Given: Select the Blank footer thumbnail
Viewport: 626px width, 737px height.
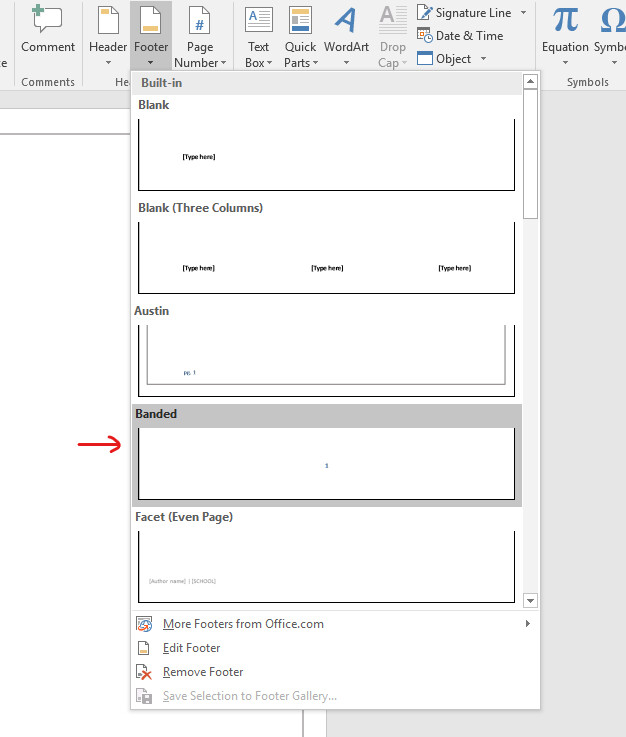Looking at the screenshot, I should click(326, 155).
